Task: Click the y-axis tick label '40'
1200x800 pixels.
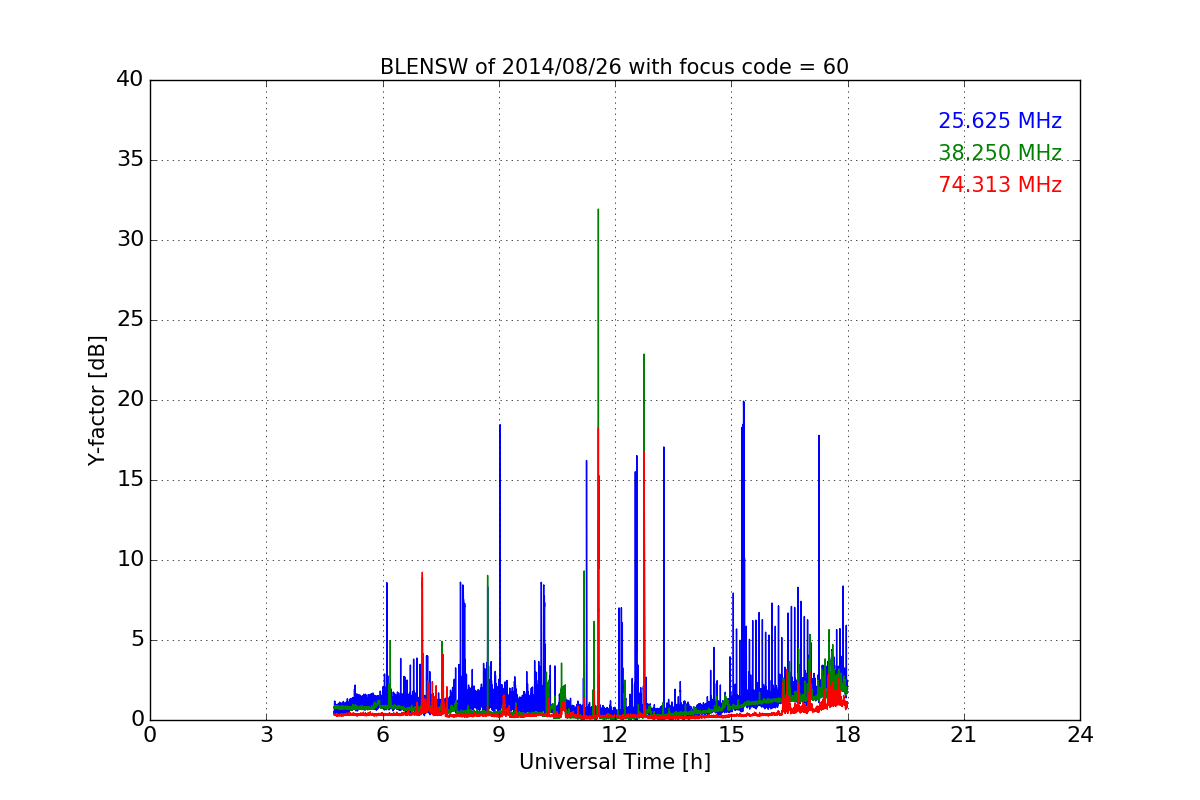Action: pyautogui.click(x=130, y=80)
